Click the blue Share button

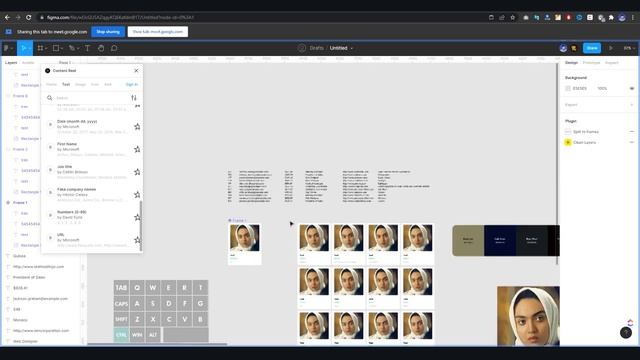[x=592, y=48]
